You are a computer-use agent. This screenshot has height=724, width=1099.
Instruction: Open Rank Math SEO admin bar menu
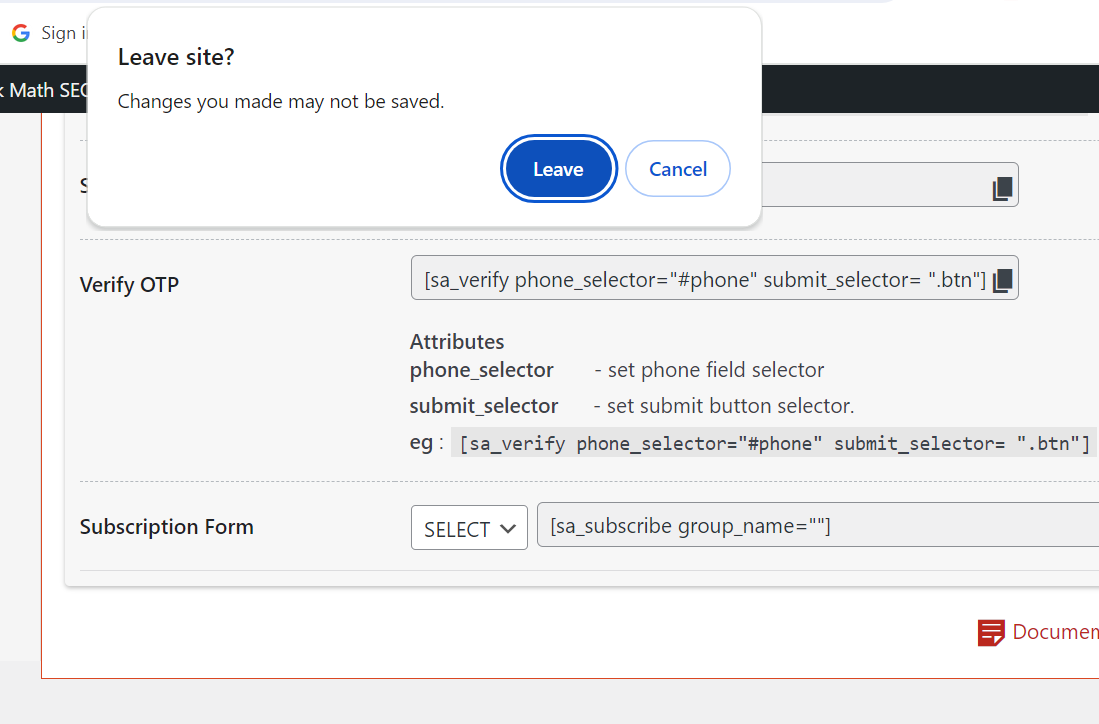44,90
